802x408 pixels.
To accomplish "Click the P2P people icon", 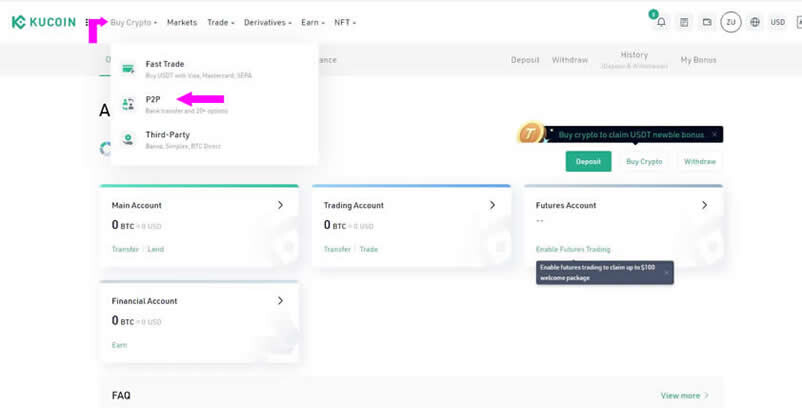I will point(128,104).
